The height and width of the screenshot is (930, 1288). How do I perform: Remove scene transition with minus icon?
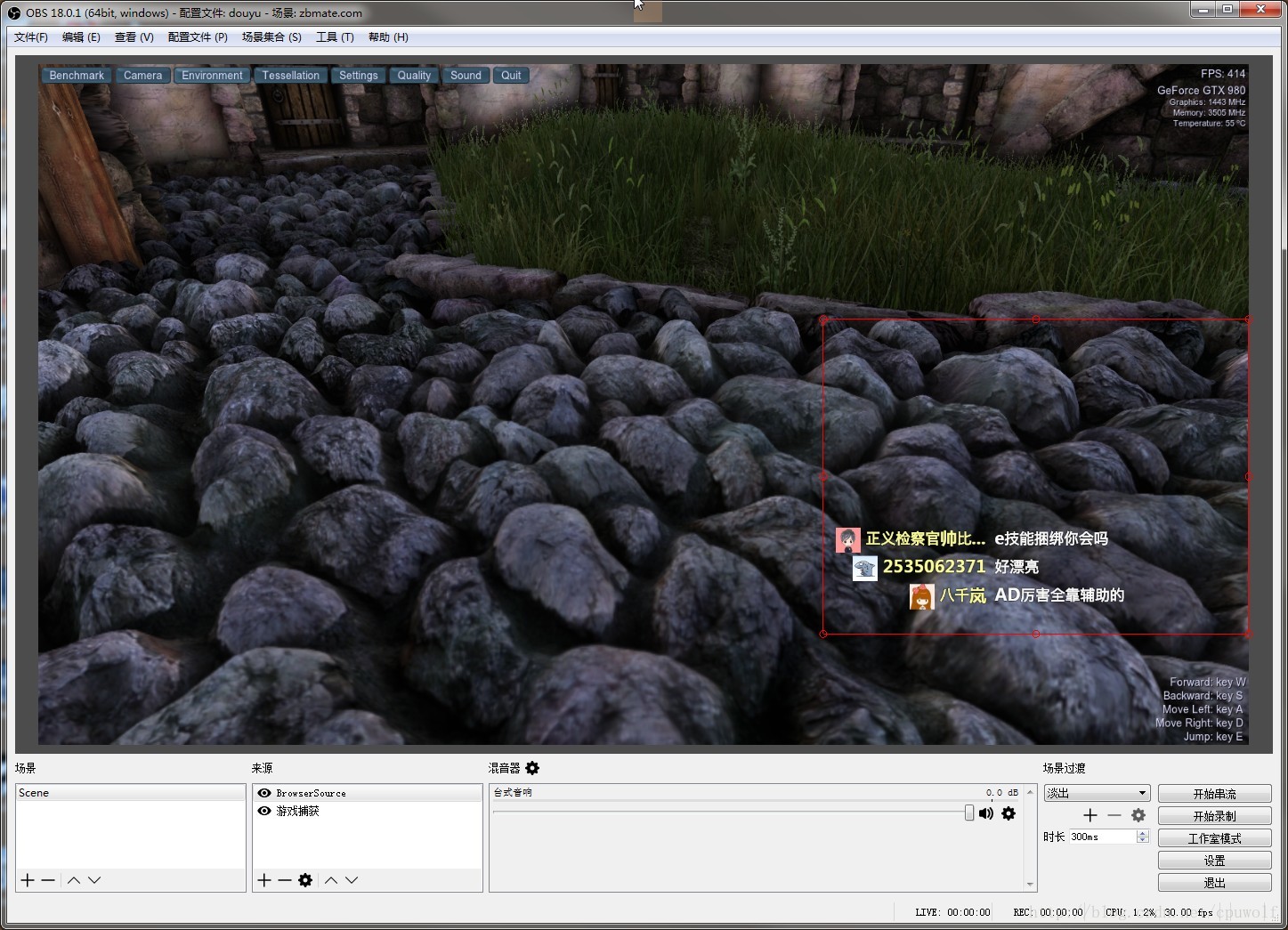1114,815
